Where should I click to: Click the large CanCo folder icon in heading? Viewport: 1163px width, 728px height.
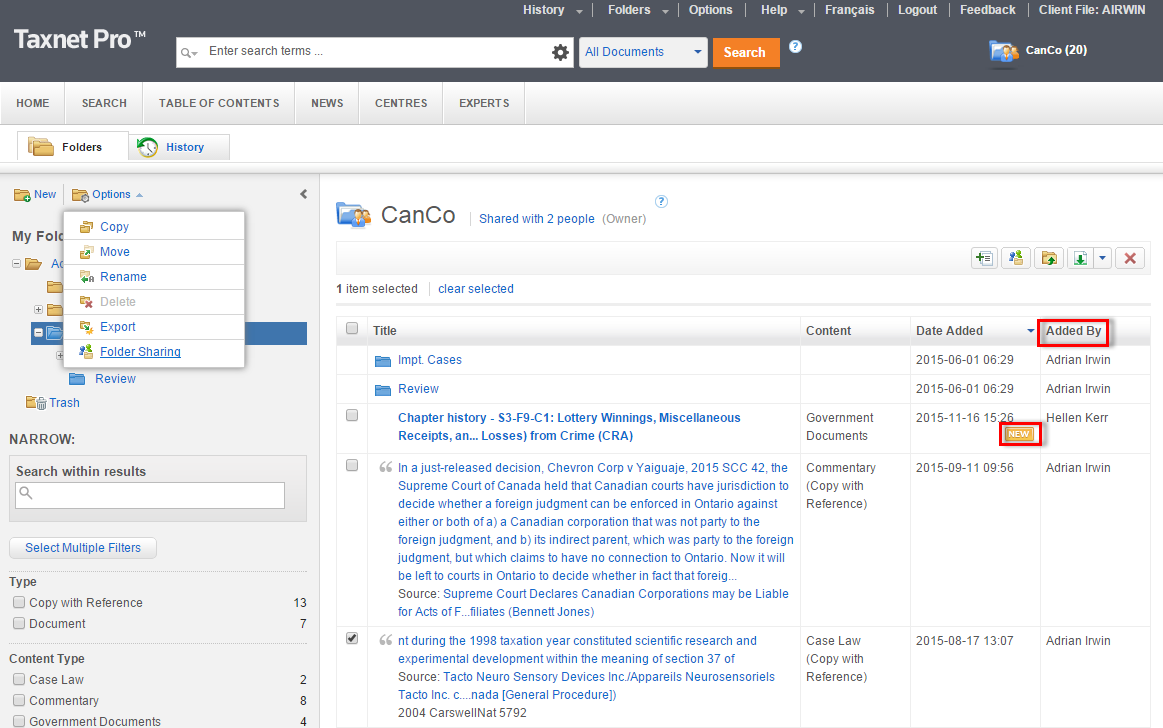[354, 214]
